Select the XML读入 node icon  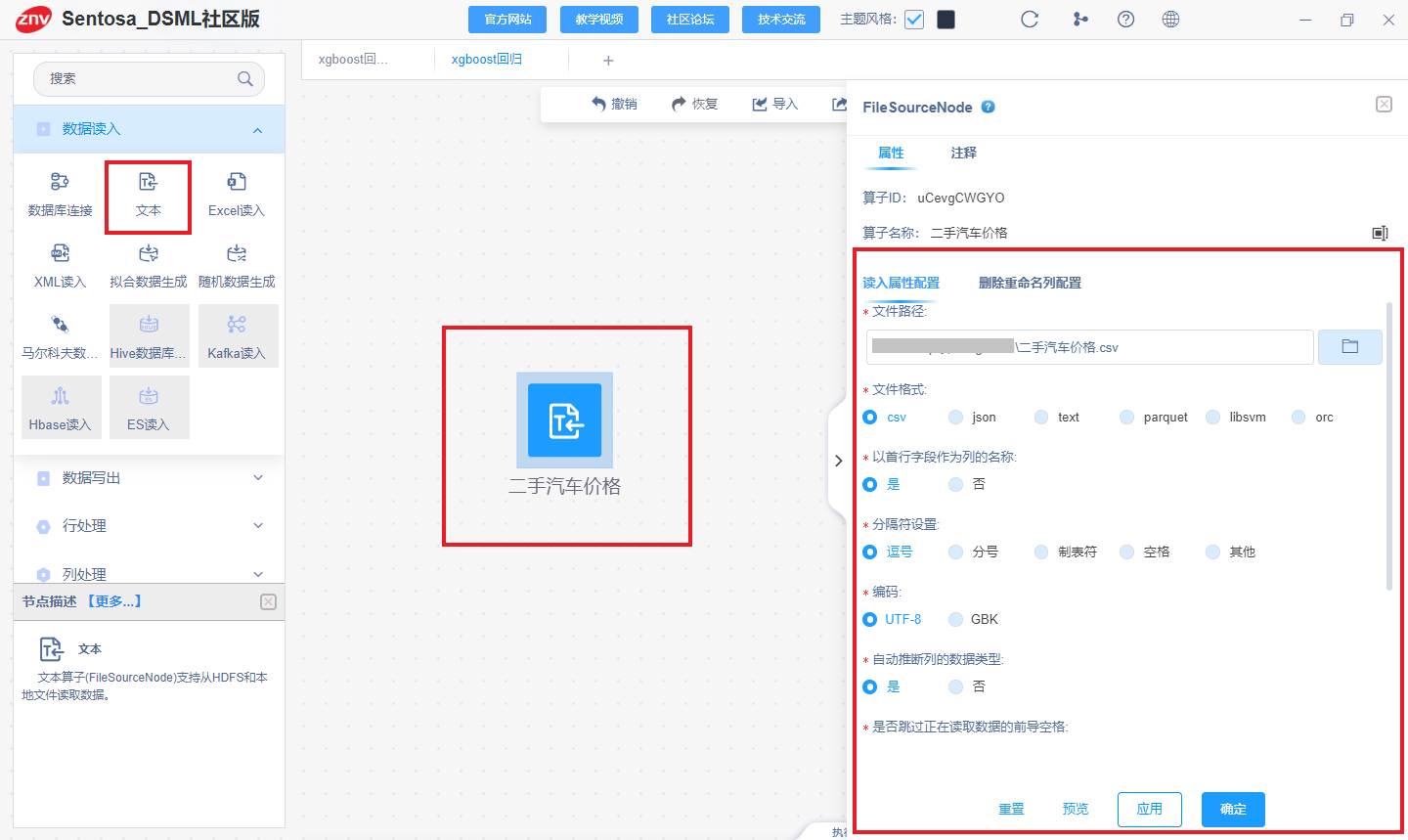tap(60, 253)
